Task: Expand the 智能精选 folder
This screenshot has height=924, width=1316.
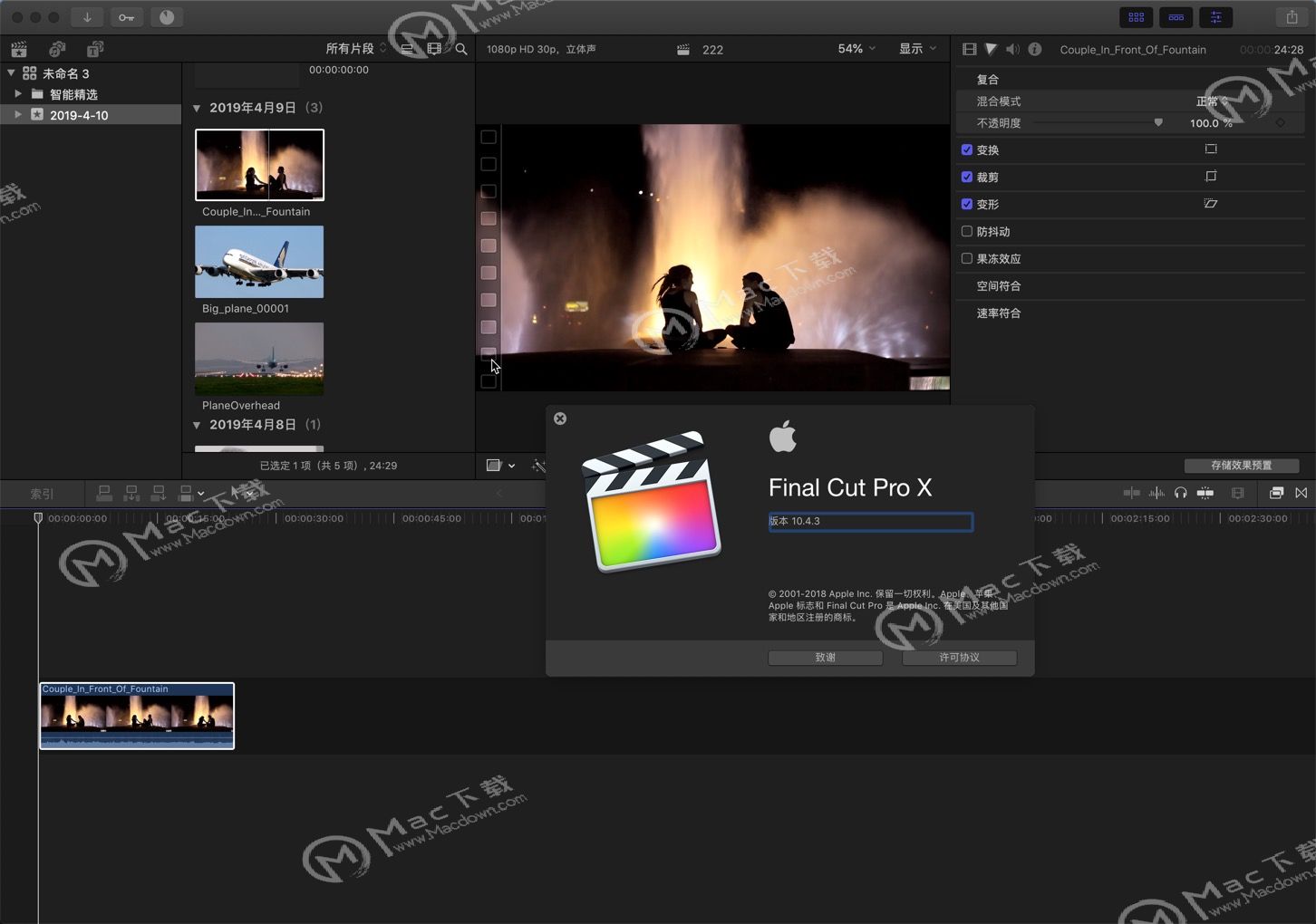Action: [x=18, y=93]
